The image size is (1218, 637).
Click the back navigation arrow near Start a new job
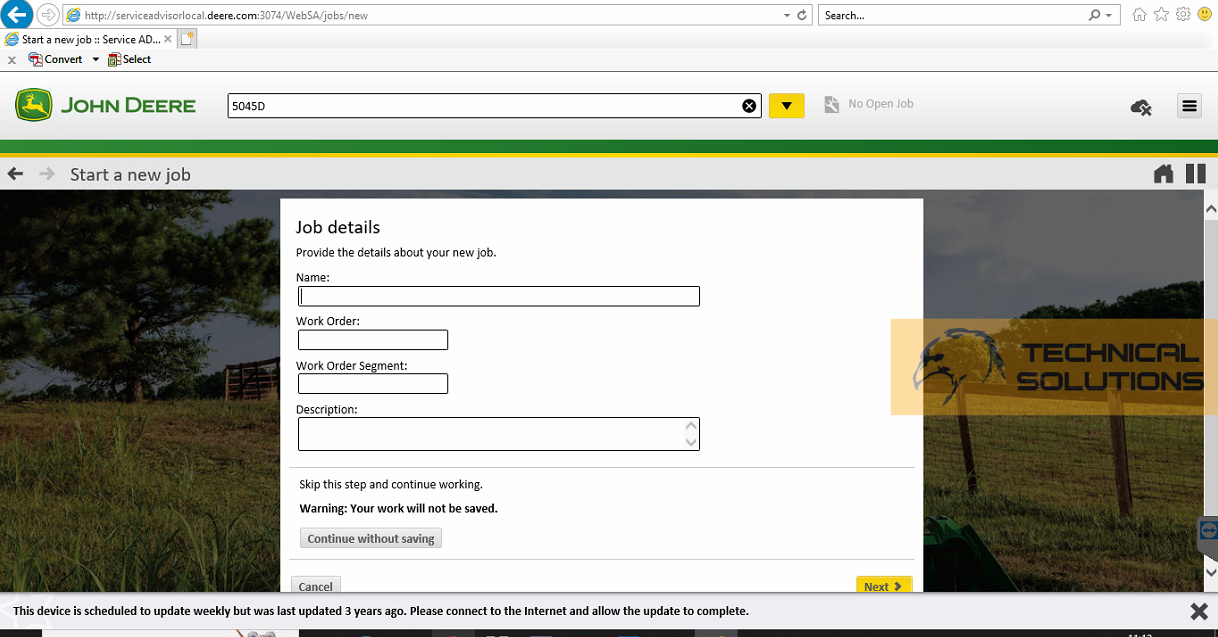pyautogui.click(x=15, y=173)
